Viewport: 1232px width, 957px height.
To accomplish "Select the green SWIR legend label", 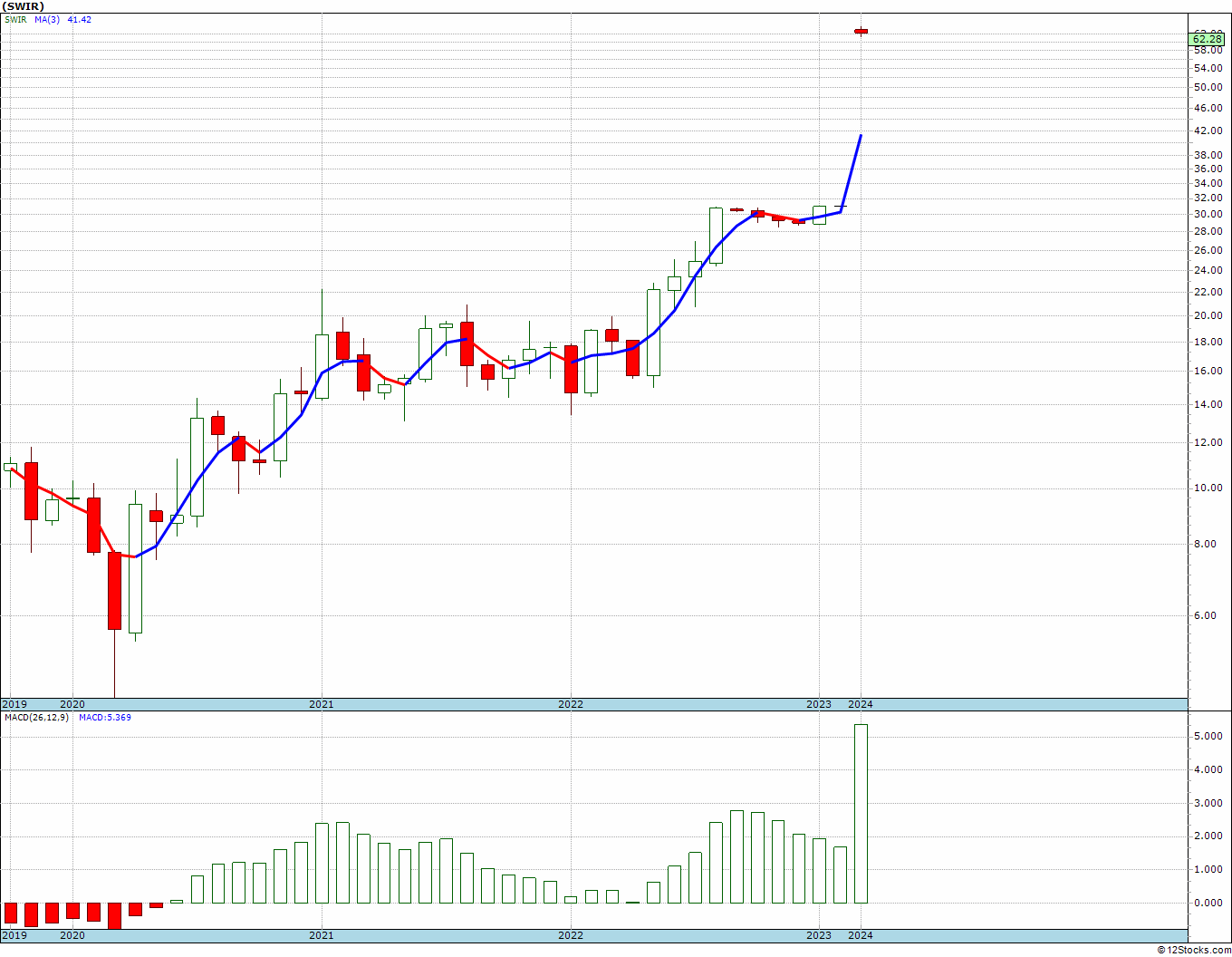I will 15,20.
